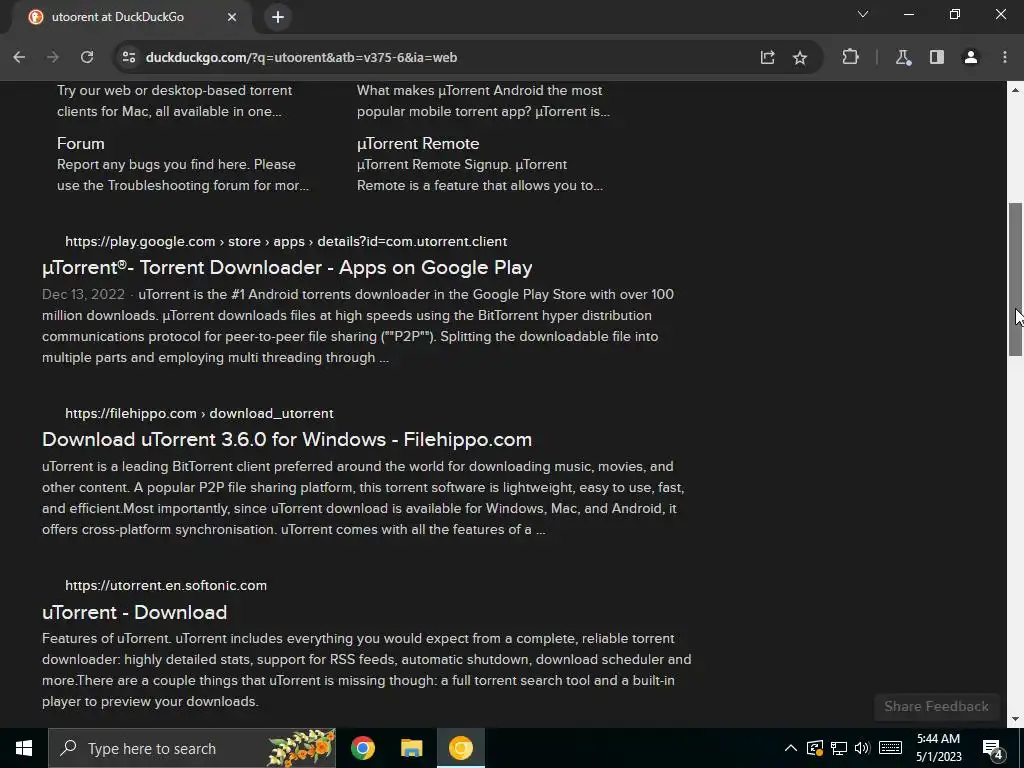The height and width of the screenshot is (768, 1024).
Task: Open the uTorrent - Download Softonic result
Action: click(135, 613)
